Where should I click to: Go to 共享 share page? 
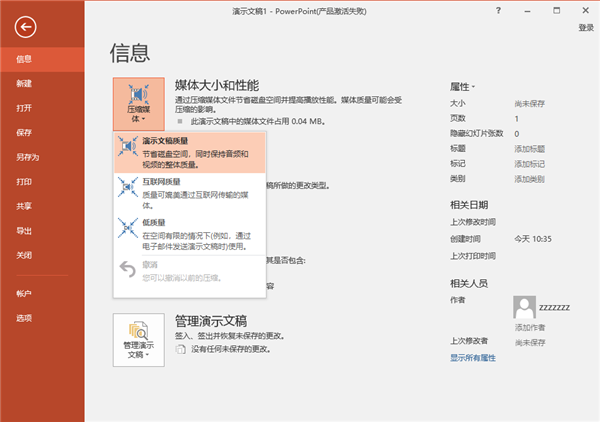pyautogui.click(x=42, y=206)
